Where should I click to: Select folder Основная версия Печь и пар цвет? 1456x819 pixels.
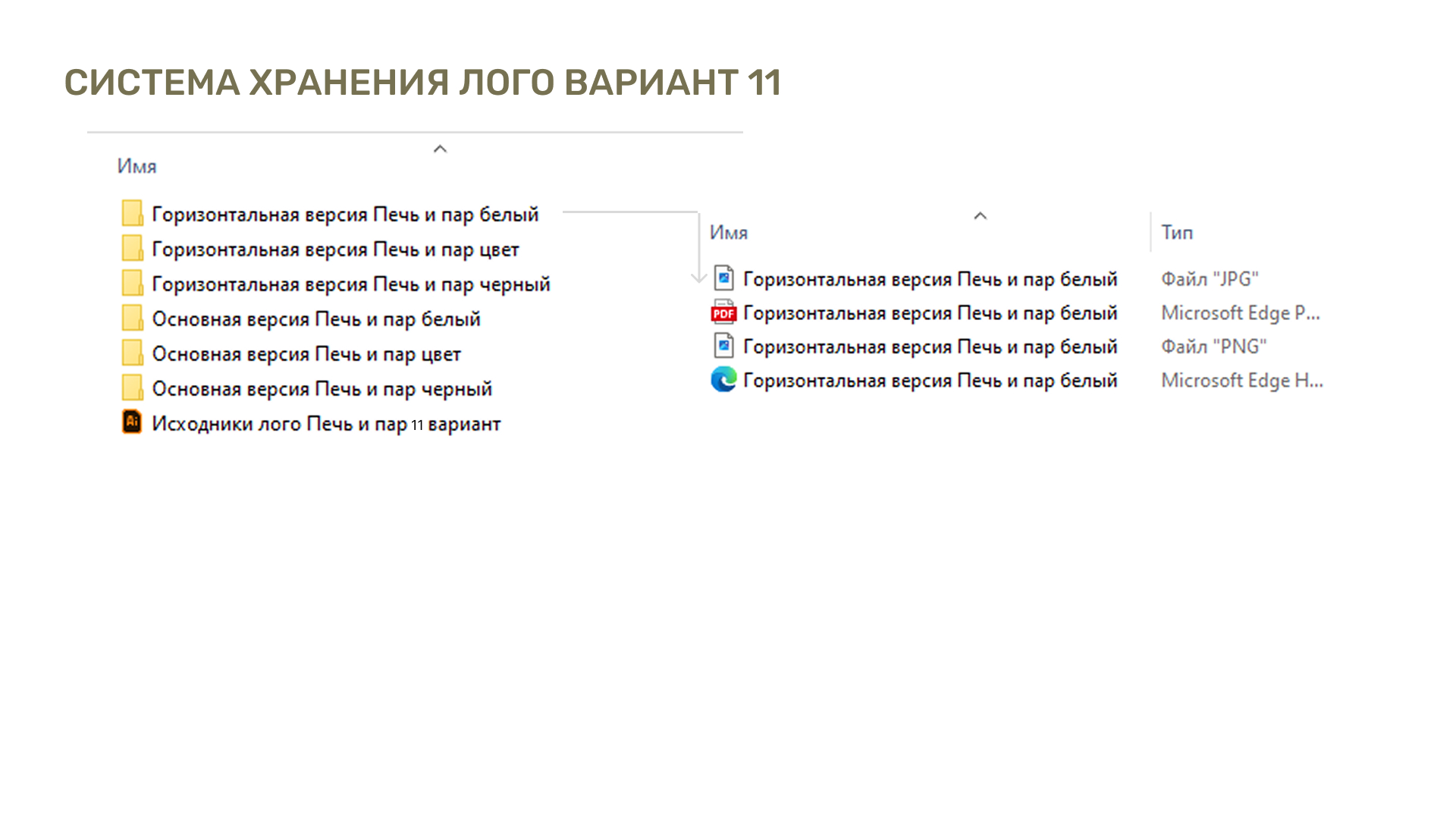pos(306,354)
